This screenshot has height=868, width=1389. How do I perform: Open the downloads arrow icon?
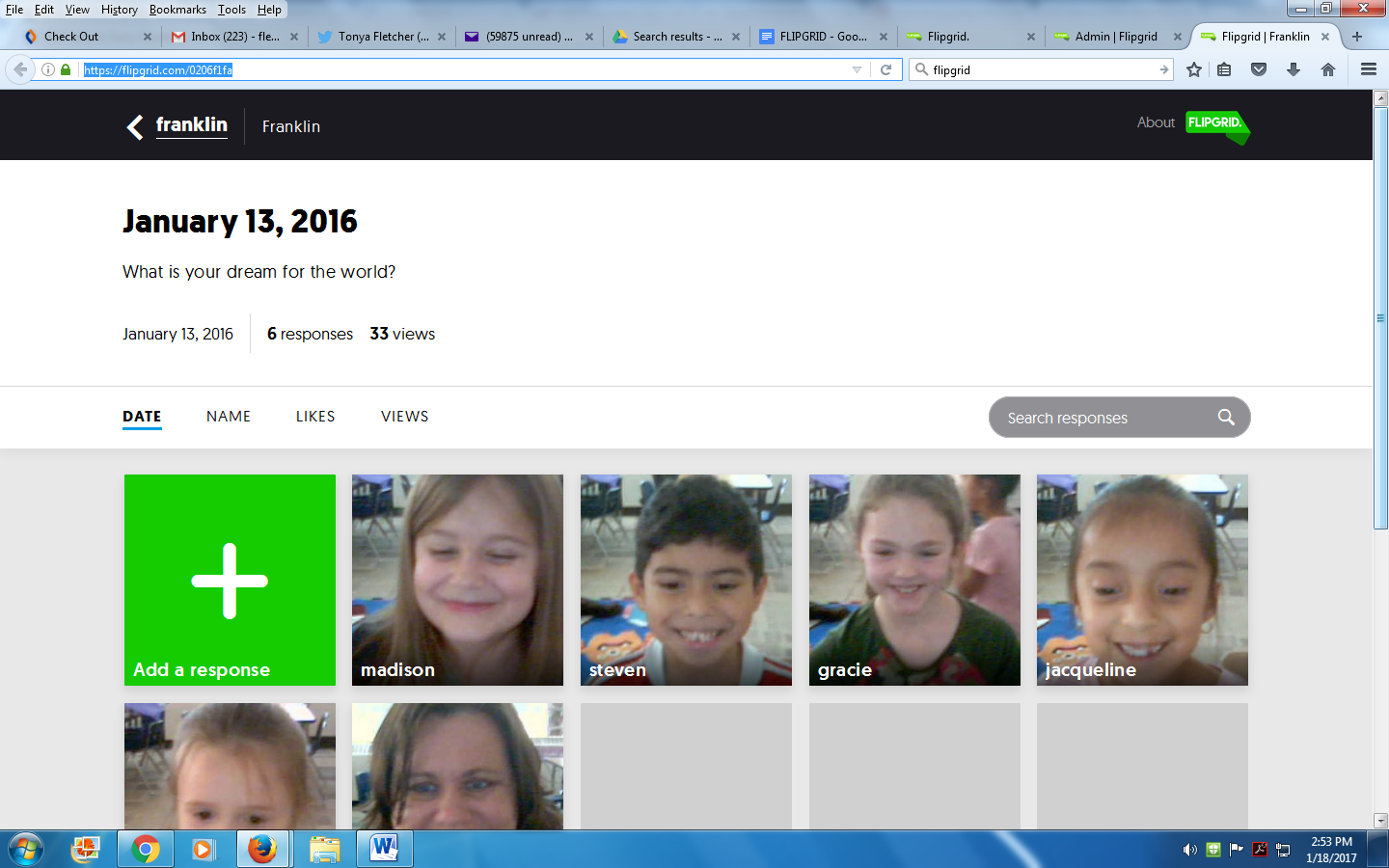pyautogui.click(x=1294, y=69)
